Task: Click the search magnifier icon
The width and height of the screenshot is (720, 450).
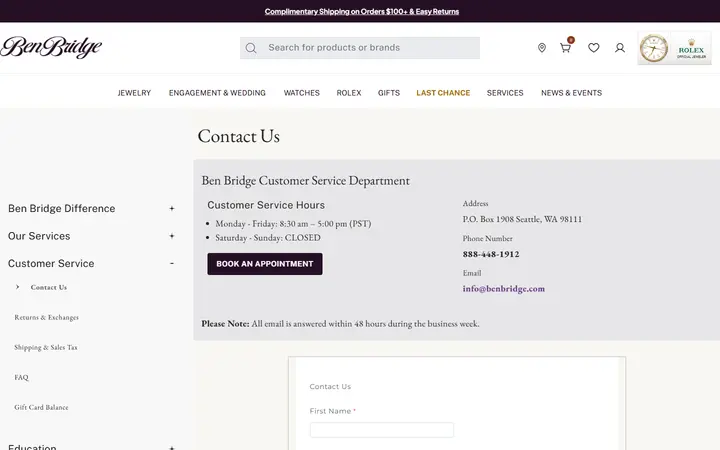Action: (251, 48)
